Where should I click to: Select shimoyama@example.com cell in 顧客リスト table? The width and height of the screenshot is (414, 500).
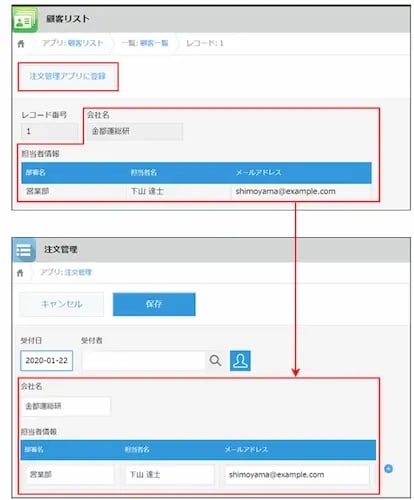click(x=301, y=191)
